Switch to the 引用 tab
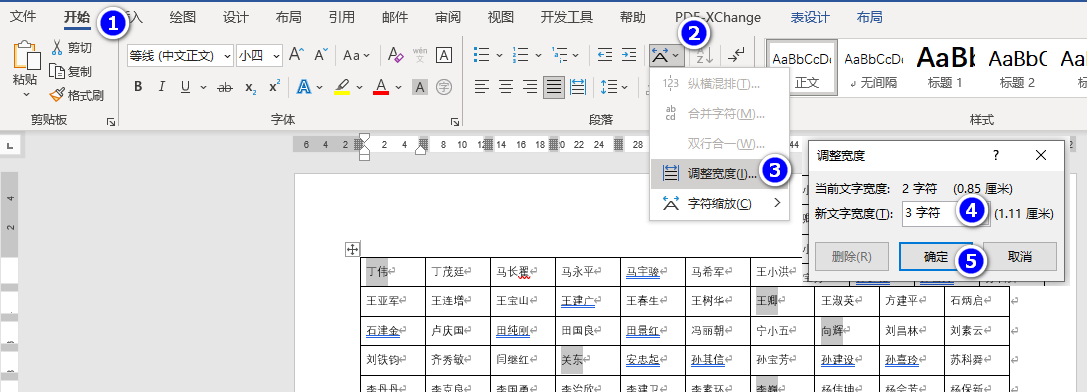This screenshot has width=1087, height=392. [342, 17]
